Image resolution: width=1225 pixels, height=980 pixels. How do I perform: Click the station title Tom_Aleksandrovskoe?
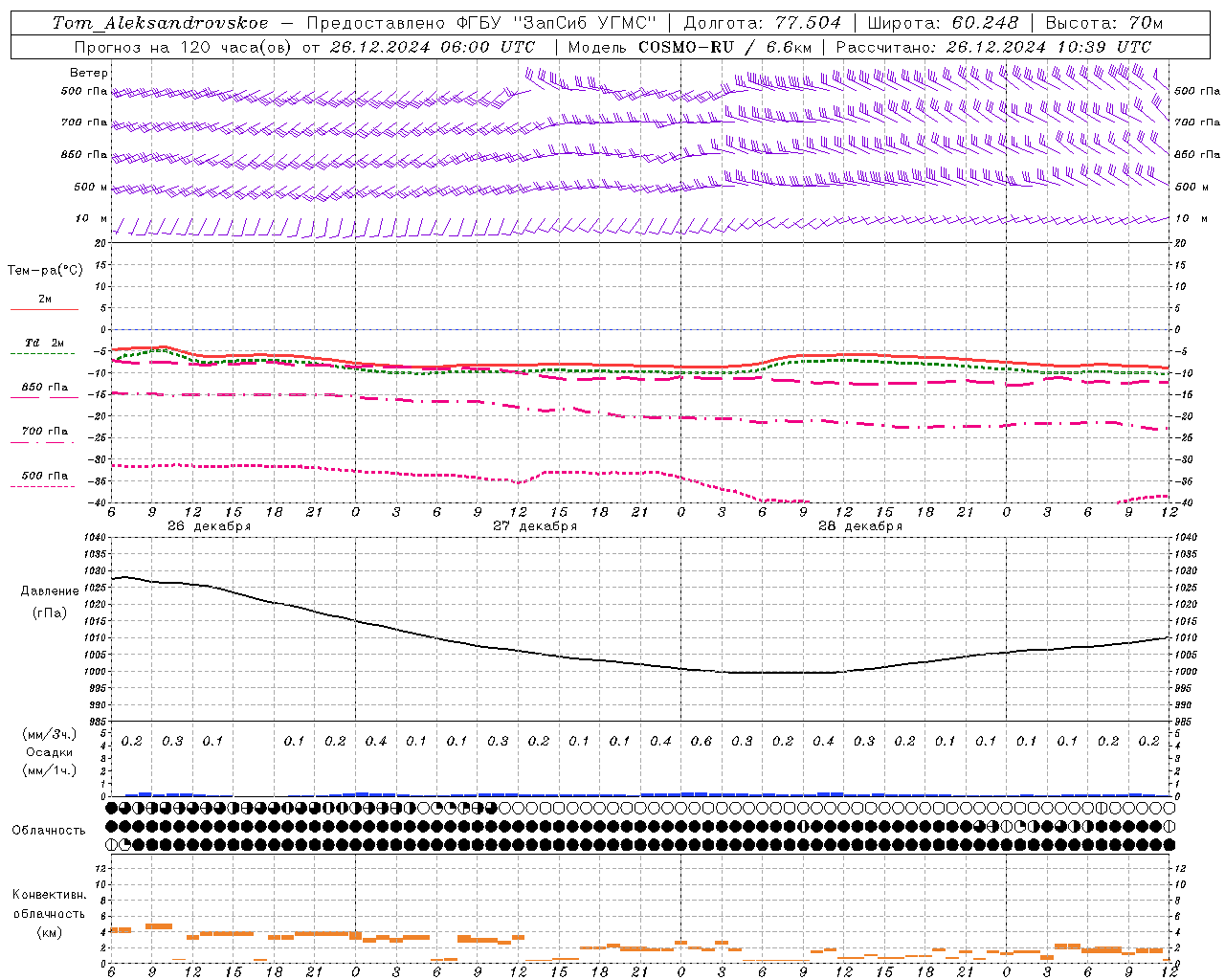[160, 23]
